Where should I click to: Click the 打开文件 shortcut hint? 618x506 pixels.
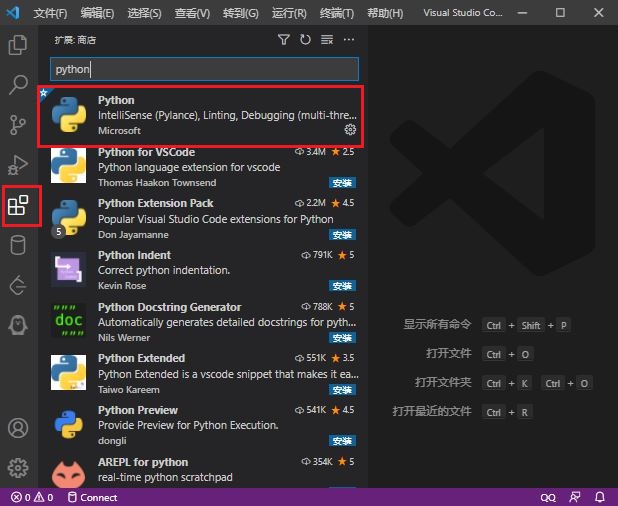(449, 353)
